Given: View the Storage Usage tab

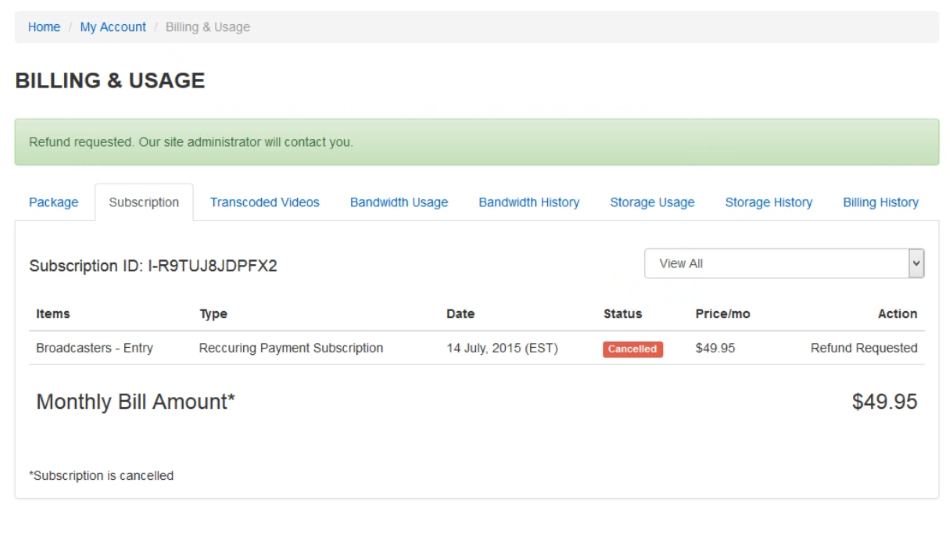Looking at the screenshot, I should click(652, 202).
